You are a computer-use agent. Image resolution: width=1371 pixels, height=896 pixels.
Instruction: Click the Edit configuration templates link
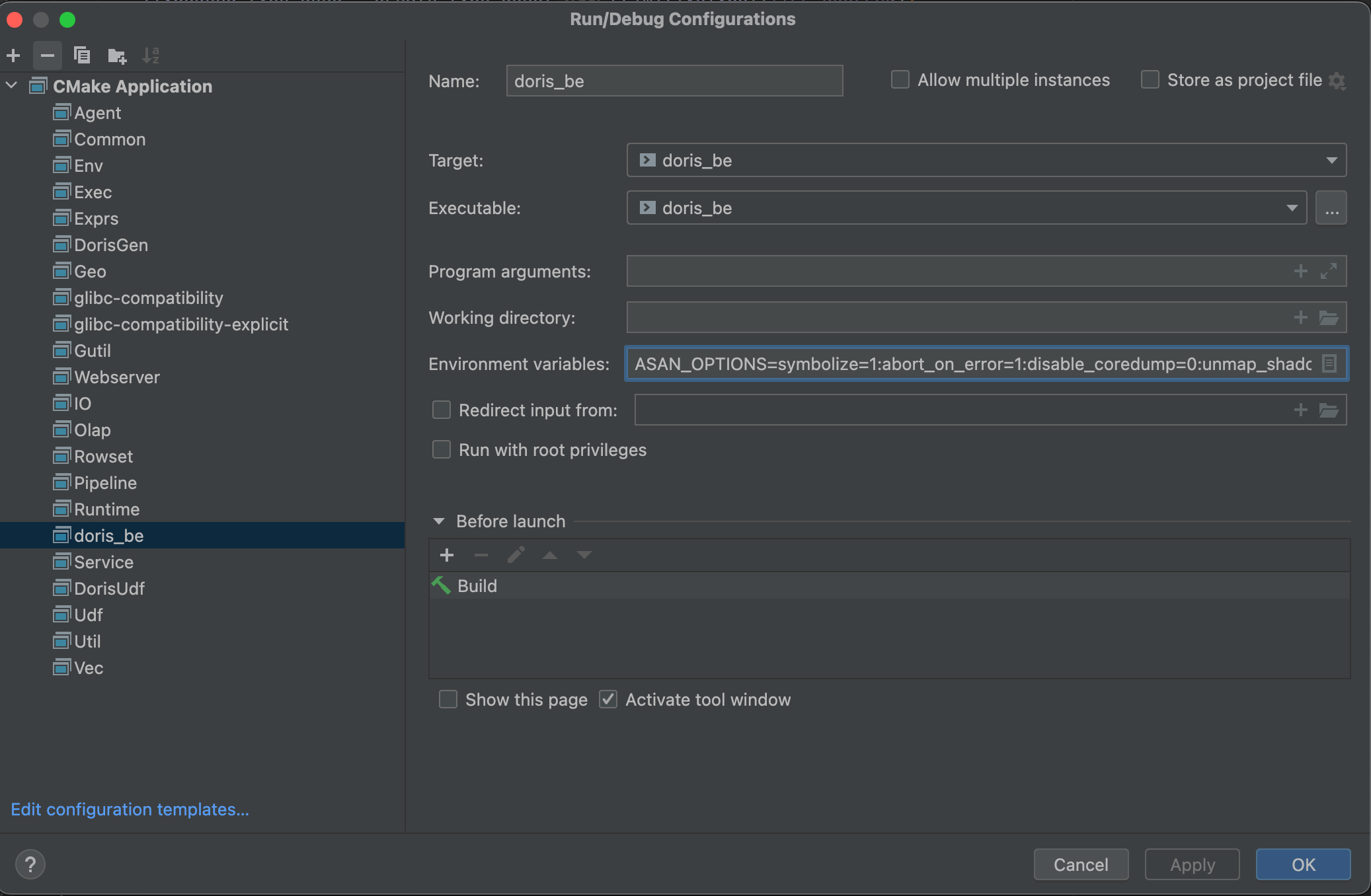click(130, 809)
